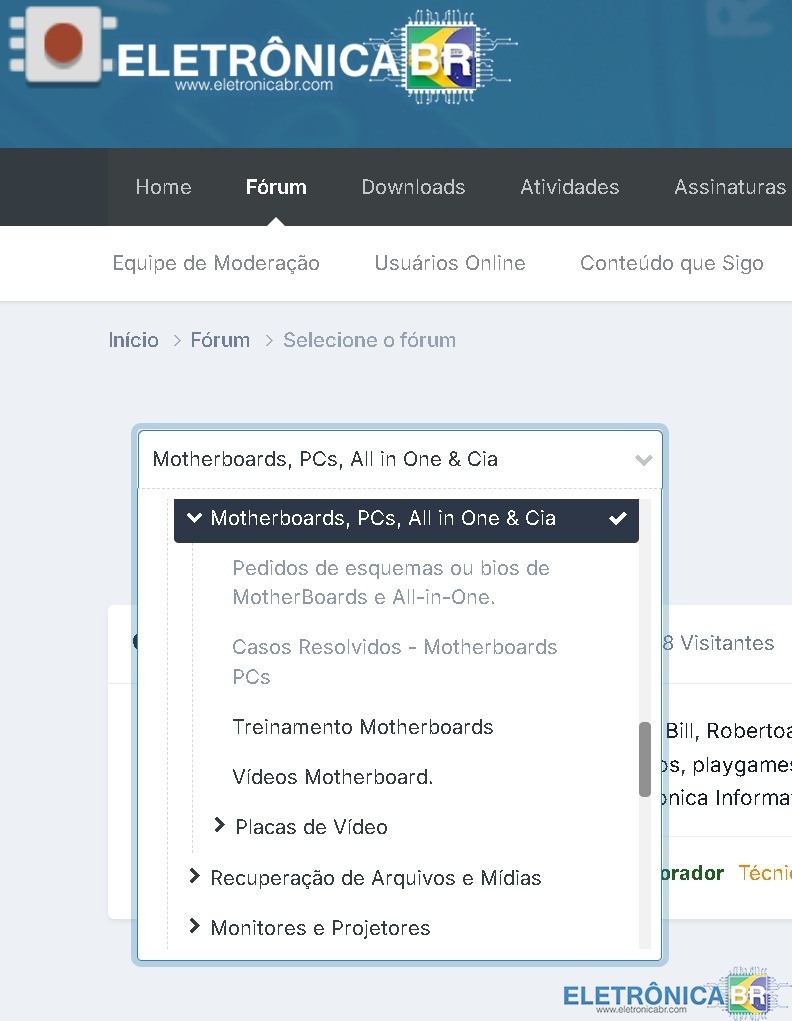Click the checkmark on selected Motherboards option
The height and width of the screenshot is (1021, 792).
click(618, 518)
